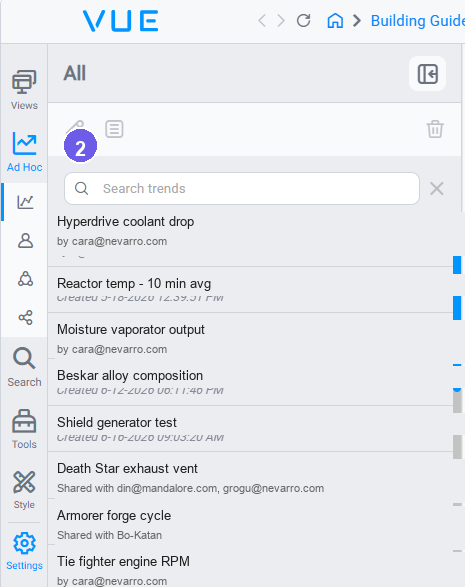Image resolution: width=465 pixels, height=587 pixels.
Task: Select the line chart trends filter
Action: pyautogui.click(x=25, y=202)
